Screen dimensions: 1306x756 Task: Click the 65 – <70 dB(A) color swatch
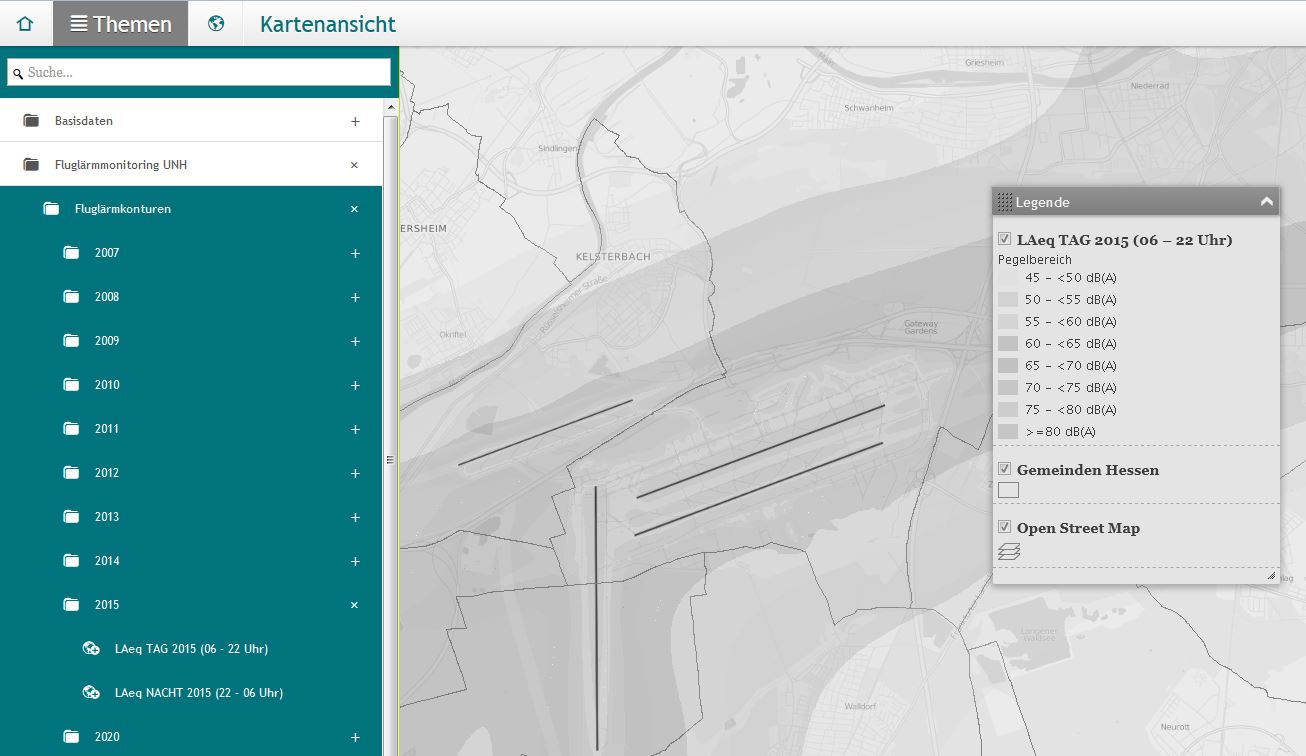[x=1008, y=365]
